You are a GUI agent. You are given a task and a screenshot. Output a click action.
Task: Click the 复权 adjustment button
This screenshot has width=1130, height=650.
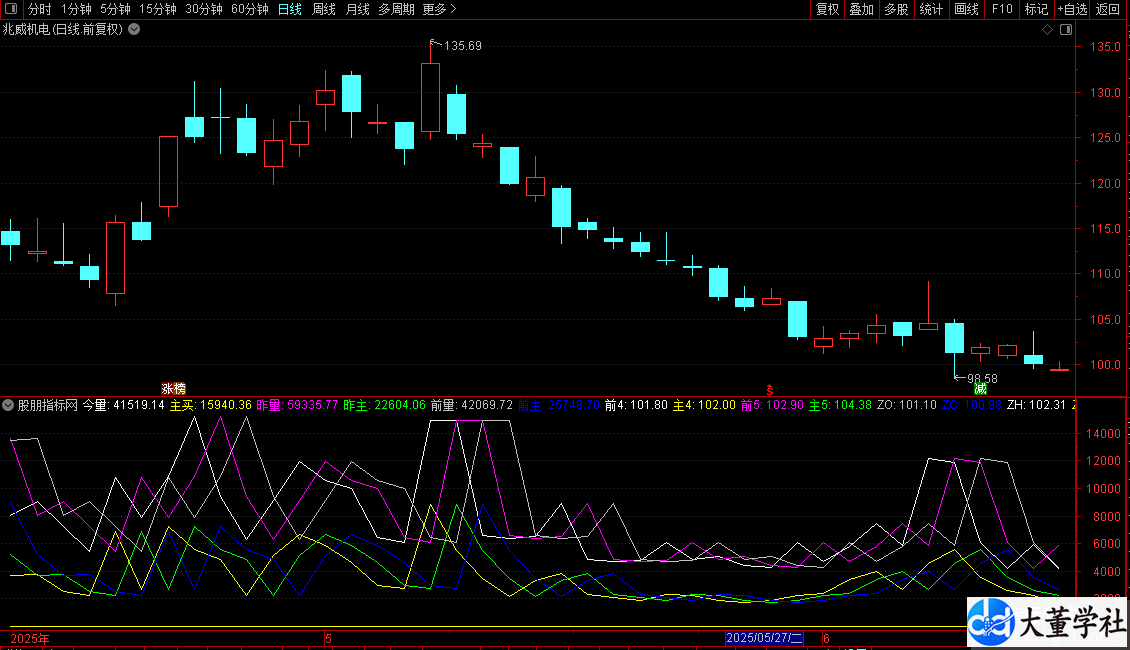[828, 9]
